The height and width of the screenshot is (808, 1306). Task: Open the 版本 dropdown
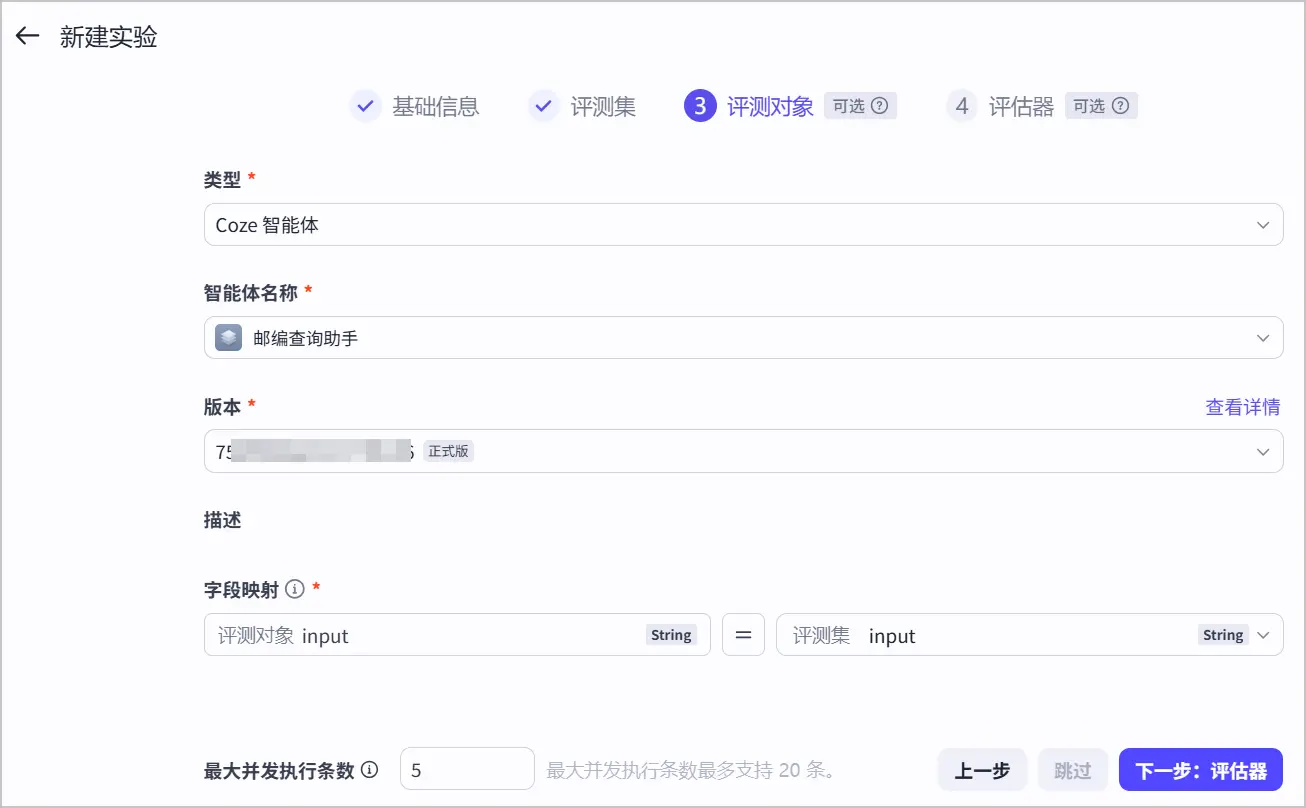coord(743,451)
